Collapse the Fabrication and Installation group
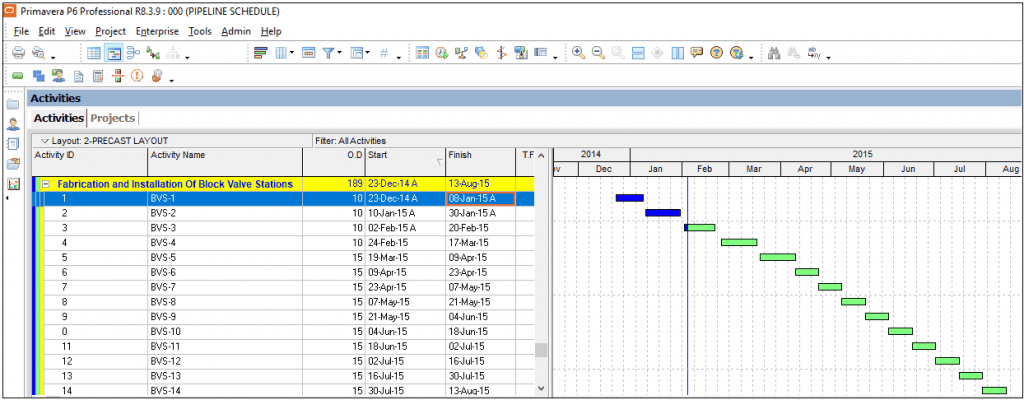This screenshot has width=1024, height=400. pos(46,184)
